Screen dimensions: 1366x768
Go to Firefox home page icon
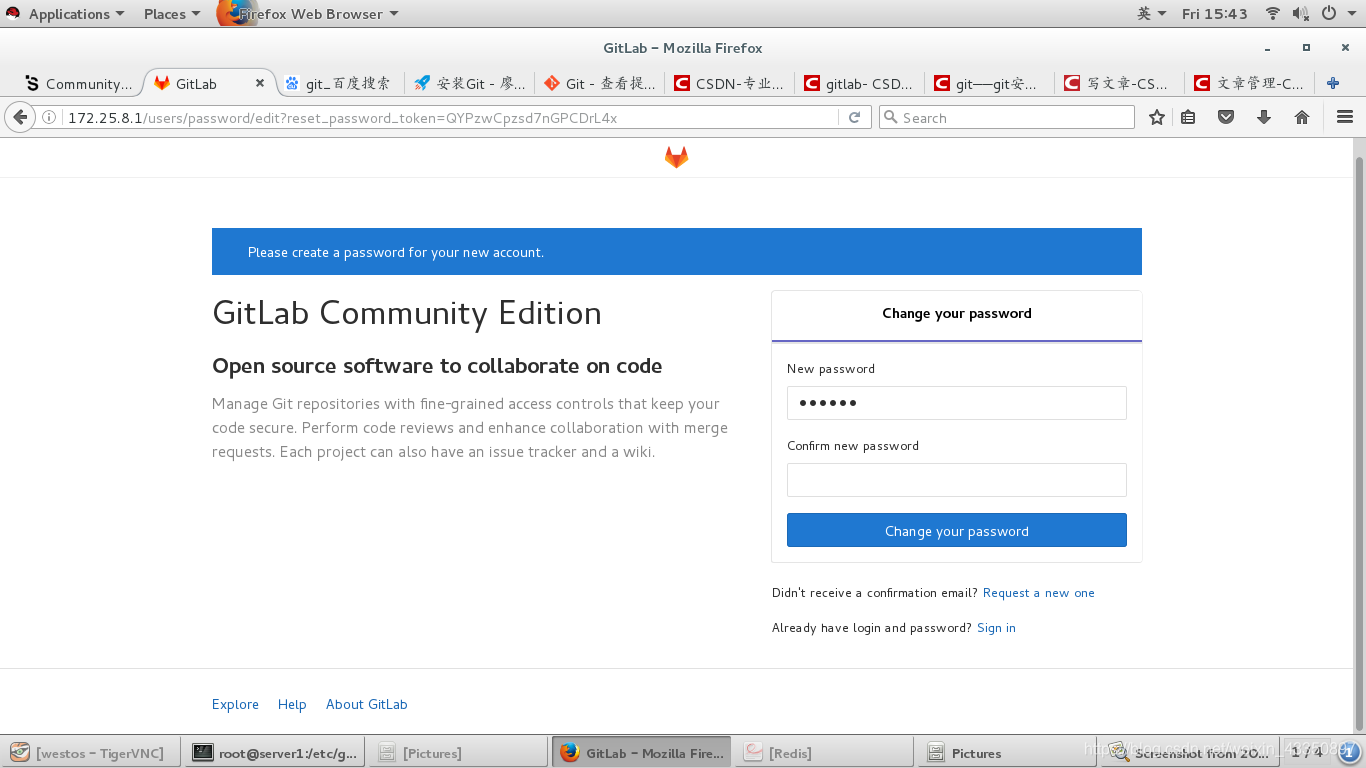pos(1302,117)
